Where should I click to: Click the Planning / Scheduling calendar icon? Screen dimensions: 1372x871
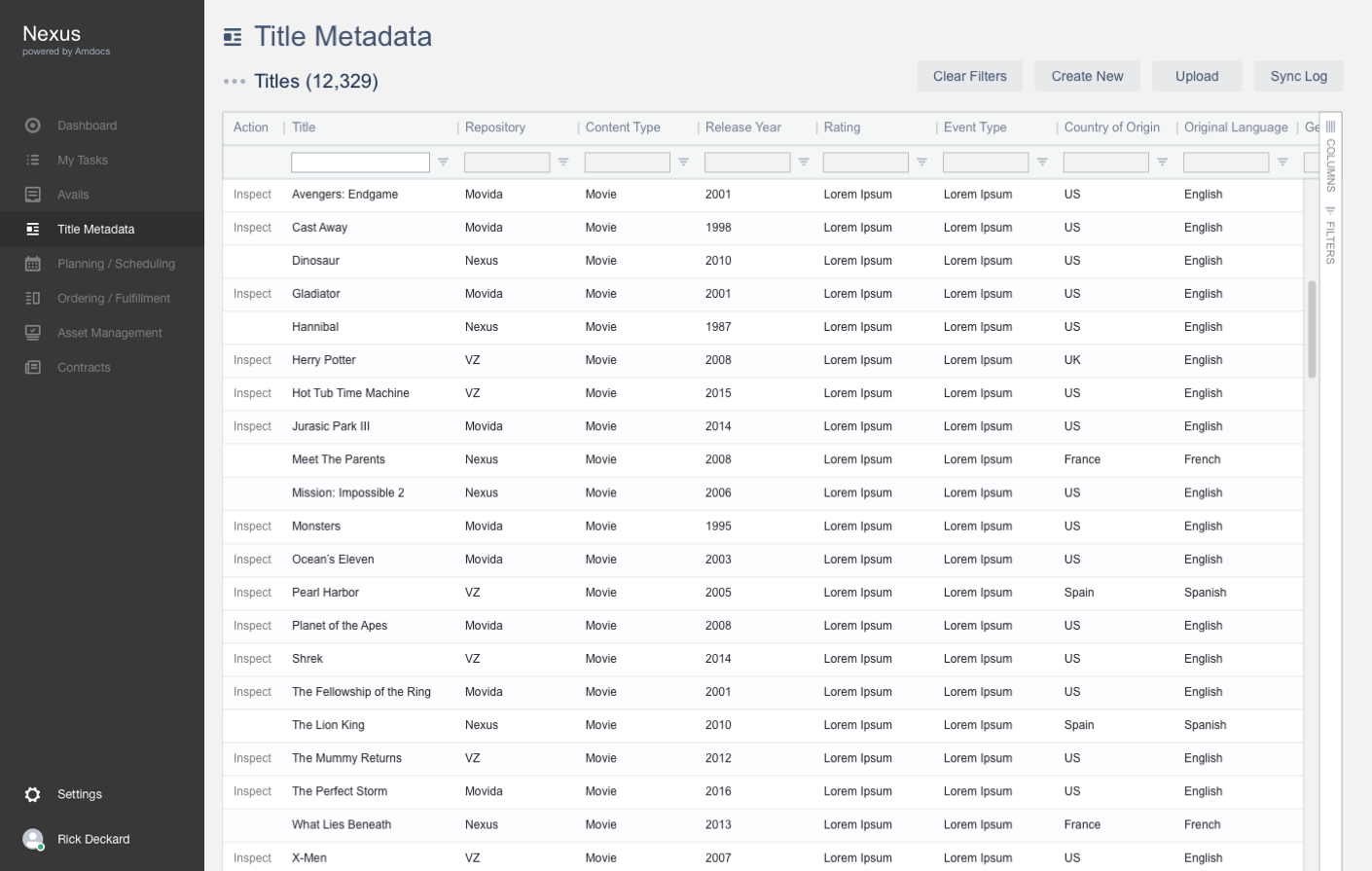point(33,264)
